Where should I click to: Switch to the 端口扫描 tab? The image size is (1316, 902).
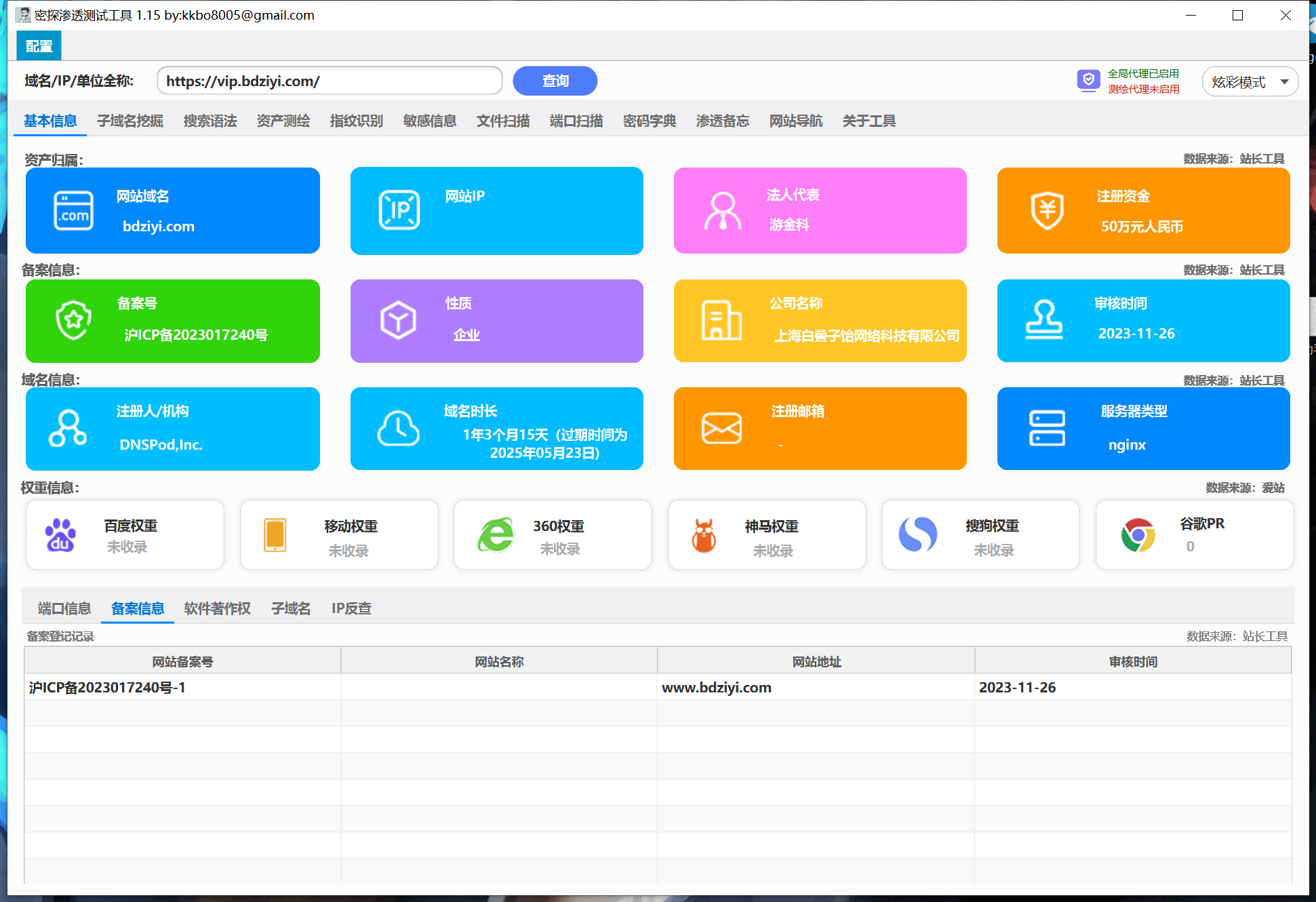tap(576, 121)
